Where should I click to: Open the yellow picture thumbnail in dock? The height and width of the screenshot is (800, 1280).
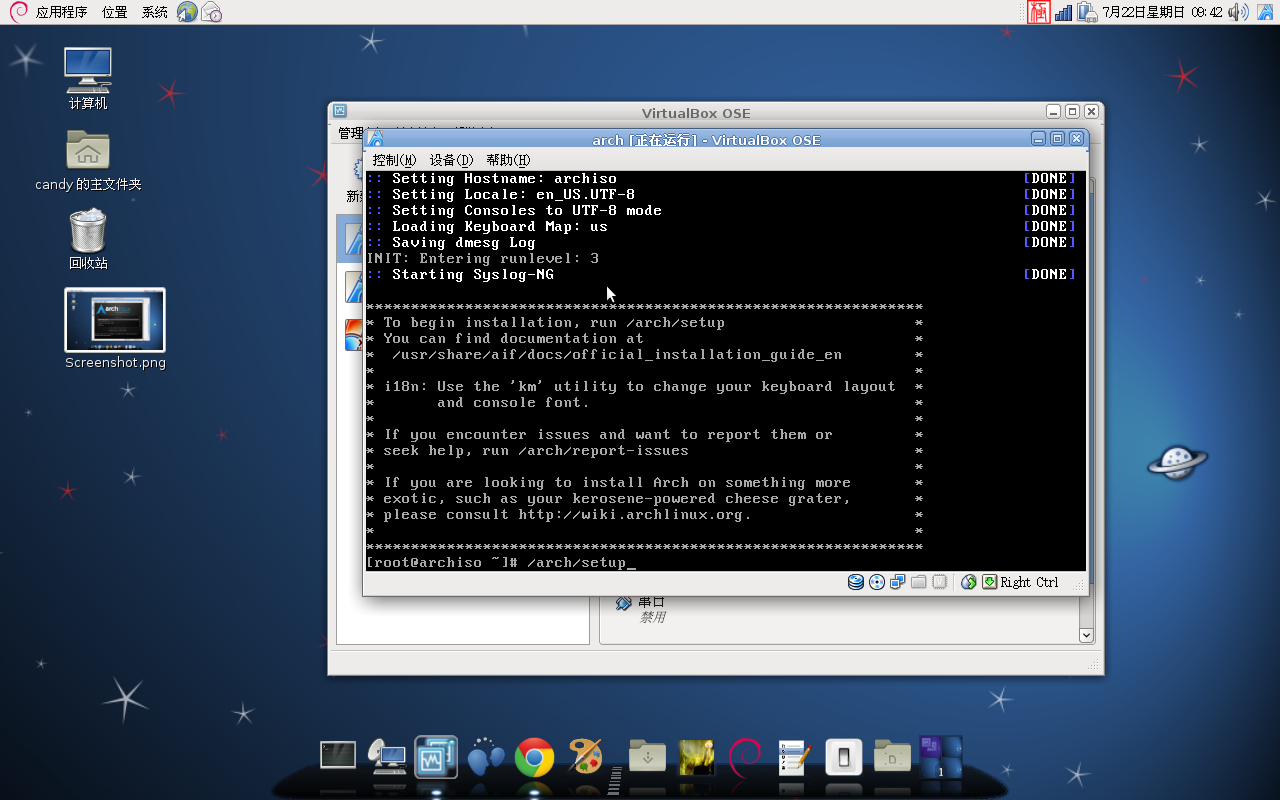click(696, 757)
